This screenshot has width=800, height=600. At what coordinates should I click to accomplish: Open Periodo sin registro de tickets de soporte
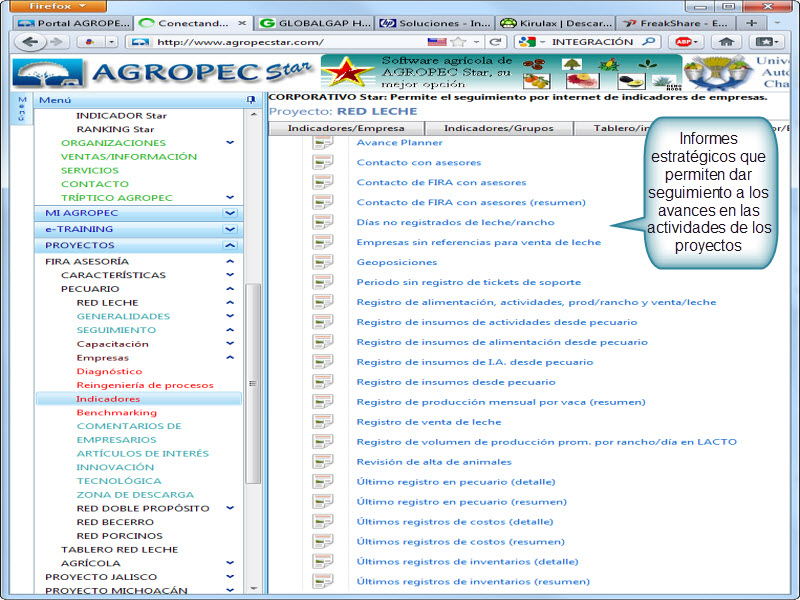coord(468,282)
